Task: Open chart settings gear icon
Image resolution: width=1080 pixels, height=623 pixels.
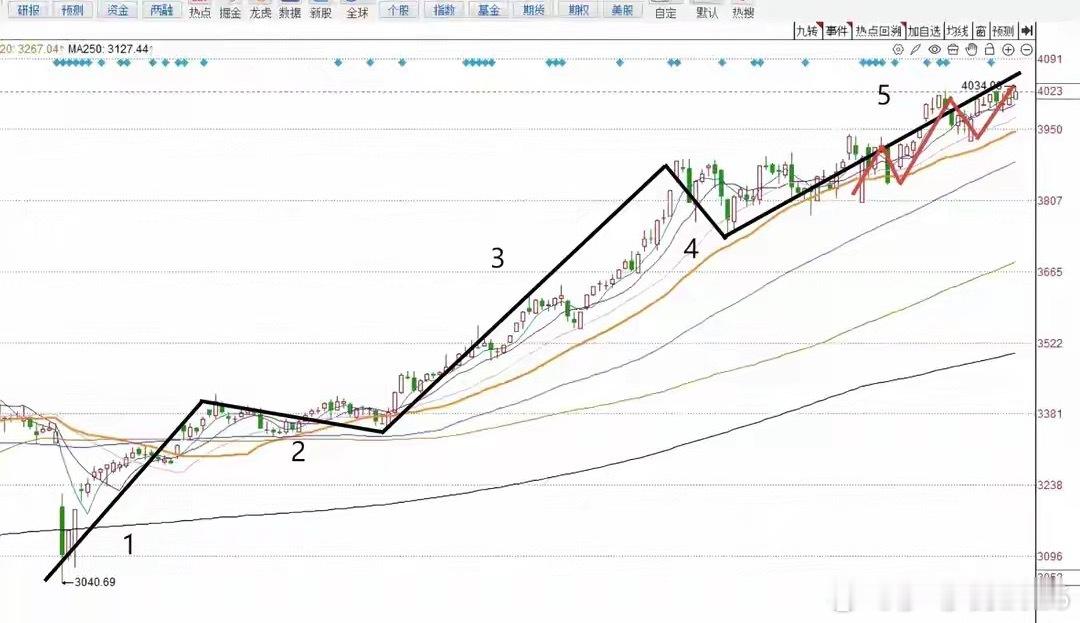Action: click(x=897, y=50)
